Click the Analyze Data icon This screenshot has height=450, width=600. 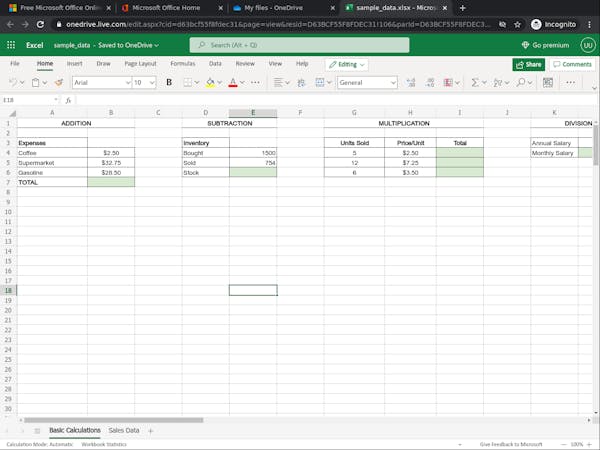548,82
